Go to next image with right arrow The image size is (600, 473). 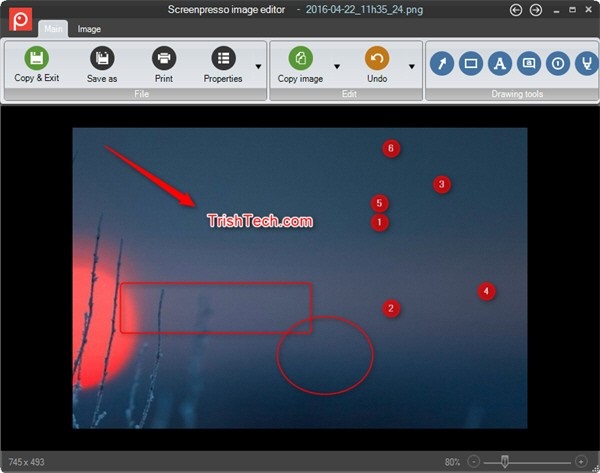(x=536, y=10)
